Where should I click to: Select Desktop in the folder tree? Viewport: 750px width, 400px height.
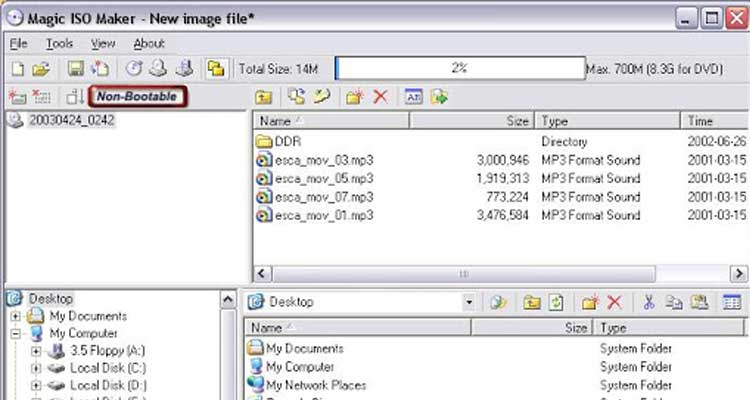tap(51, 299)
